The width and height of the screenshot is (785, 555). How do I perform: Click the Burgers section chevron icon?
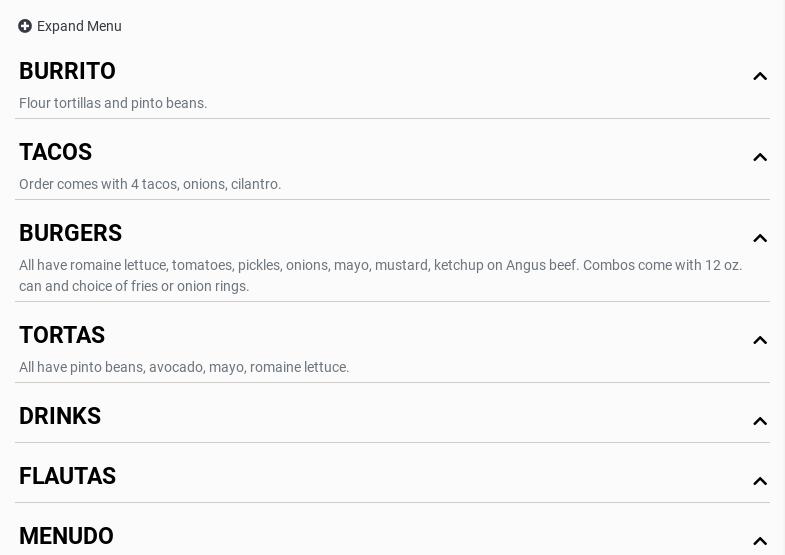point(760,238)
